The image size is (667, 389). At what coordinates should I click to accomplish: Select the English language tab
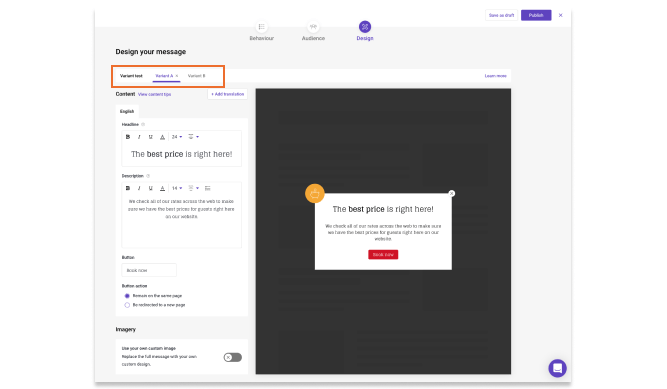click(127, 112)
